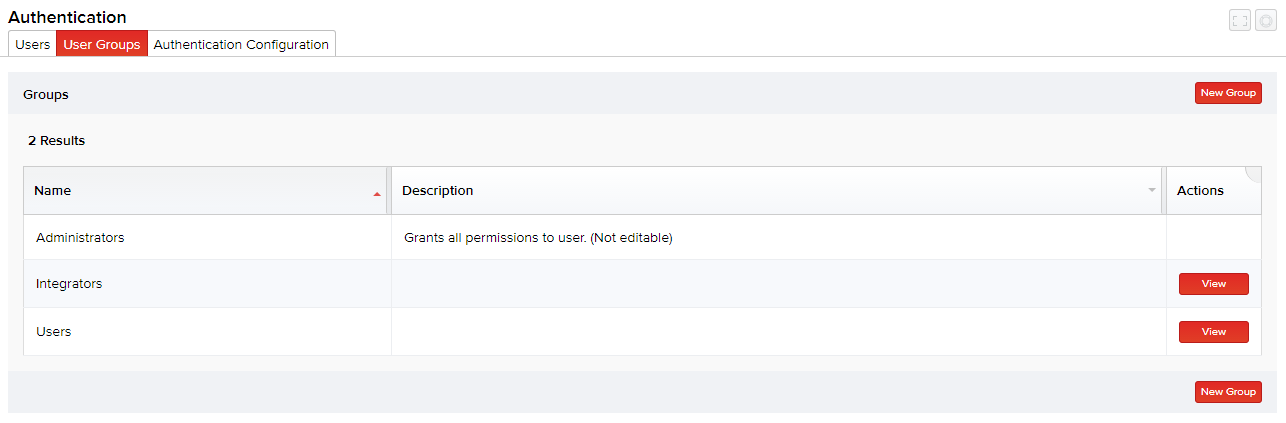This screenshot has width=1286, height=423.
Task: Click the fullscreen expand icon
Action: pyautogui.click(x=1240, y=21)
